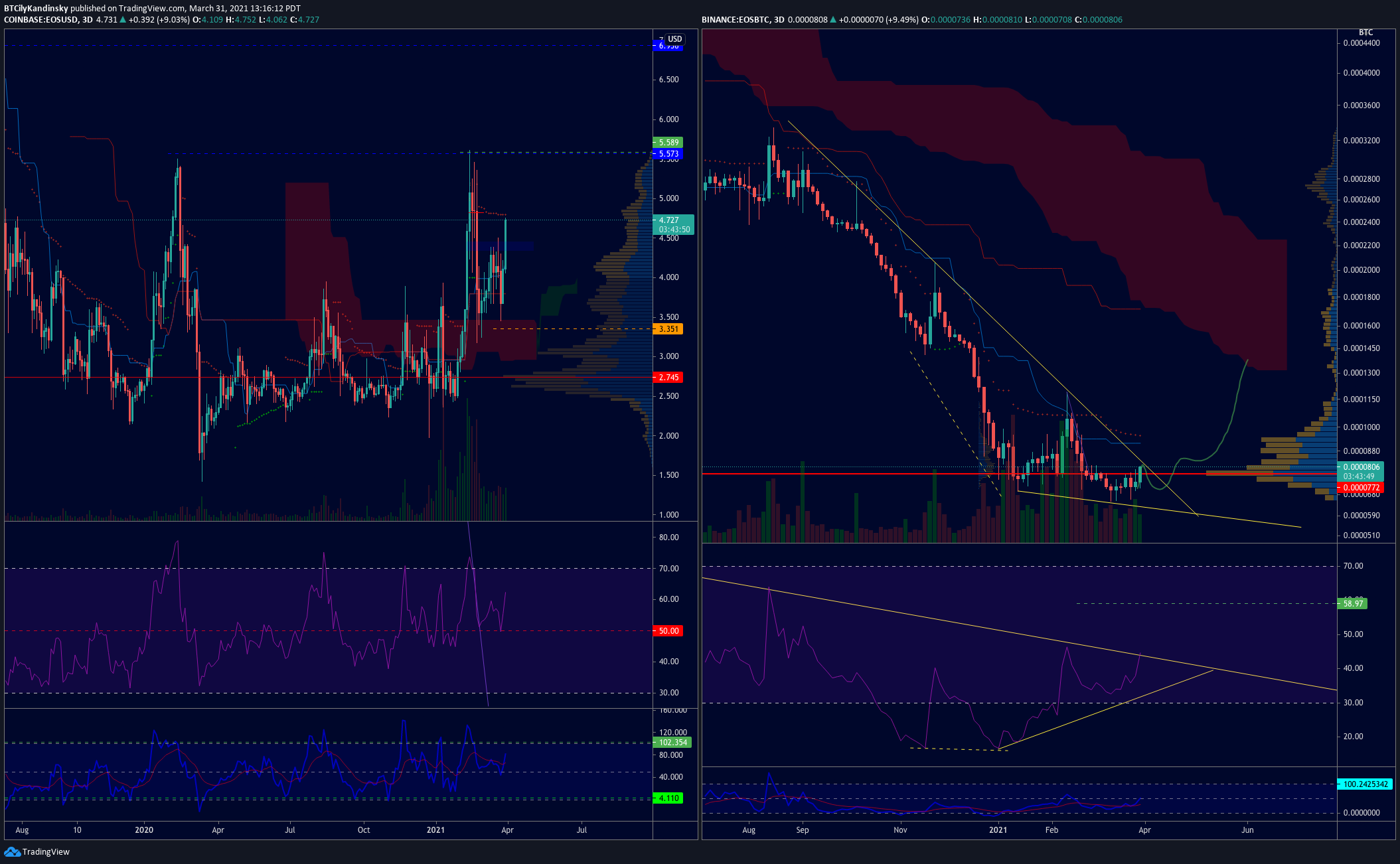
Task: Click the blue 5.573 price label
Action: (x=668, y=154)
